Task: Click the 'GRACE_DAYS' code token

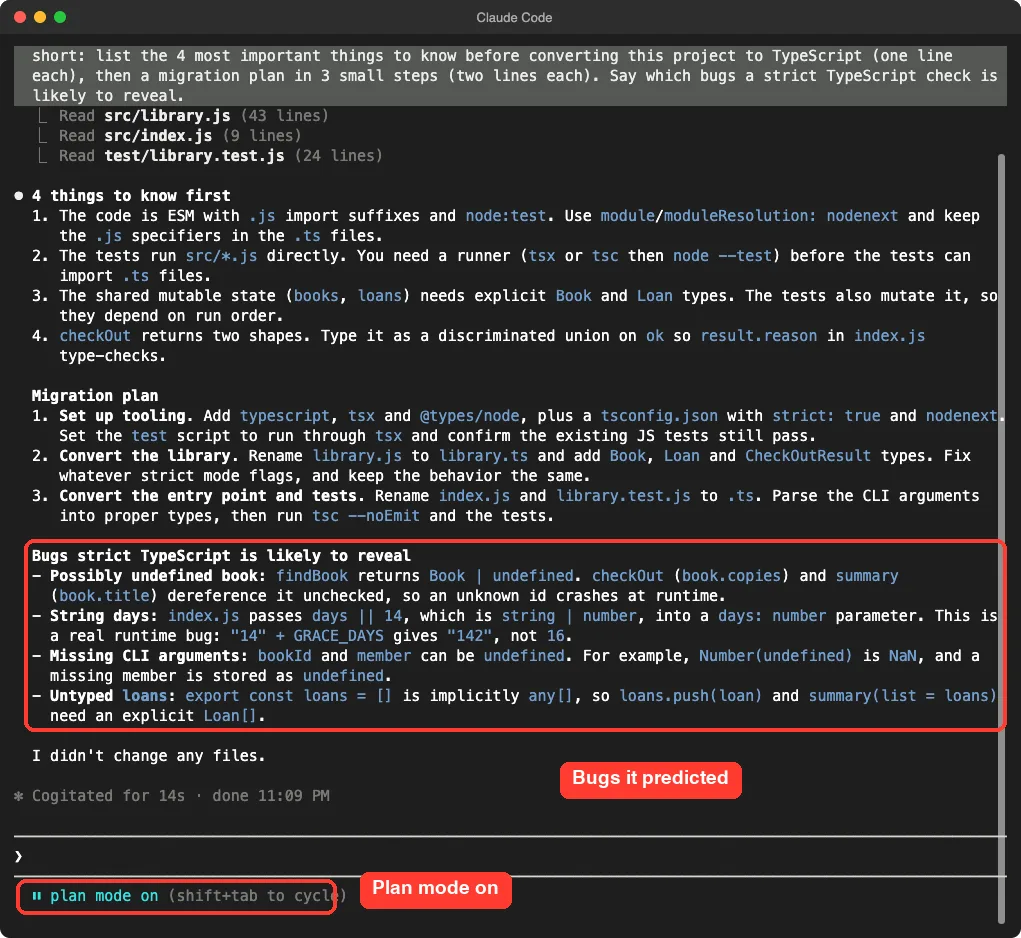Action: [x=339, y=635]
